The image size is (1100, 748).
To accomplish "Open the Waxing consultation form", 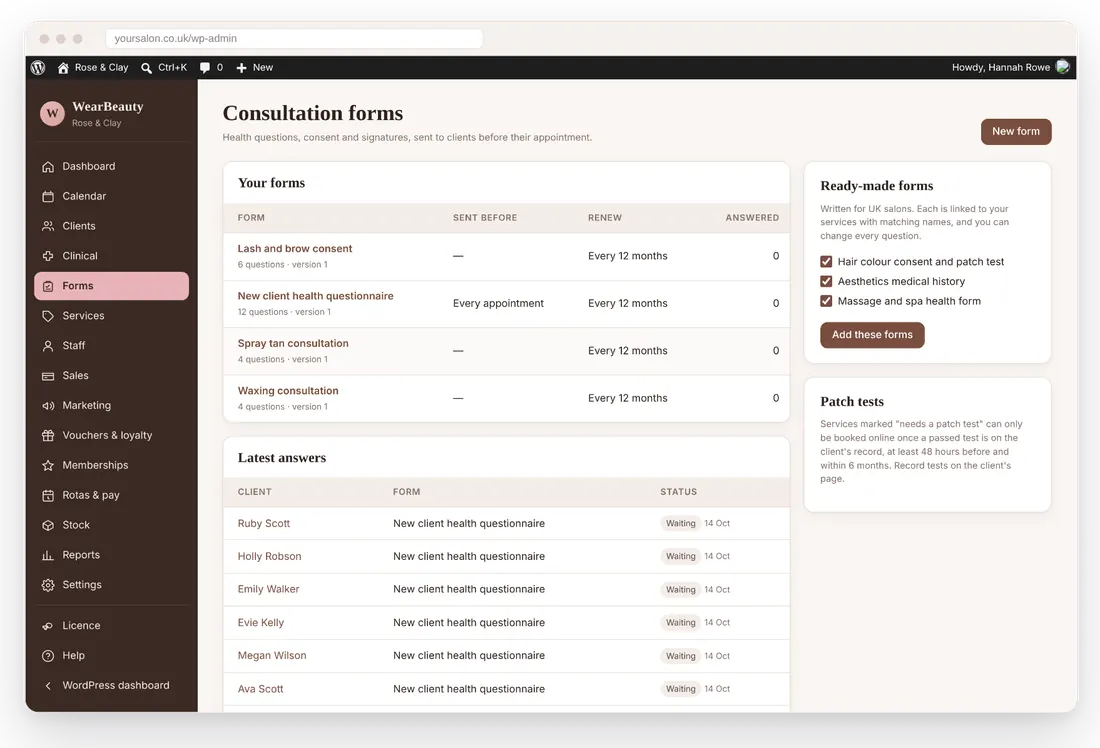I will click(x=288, y=391).
